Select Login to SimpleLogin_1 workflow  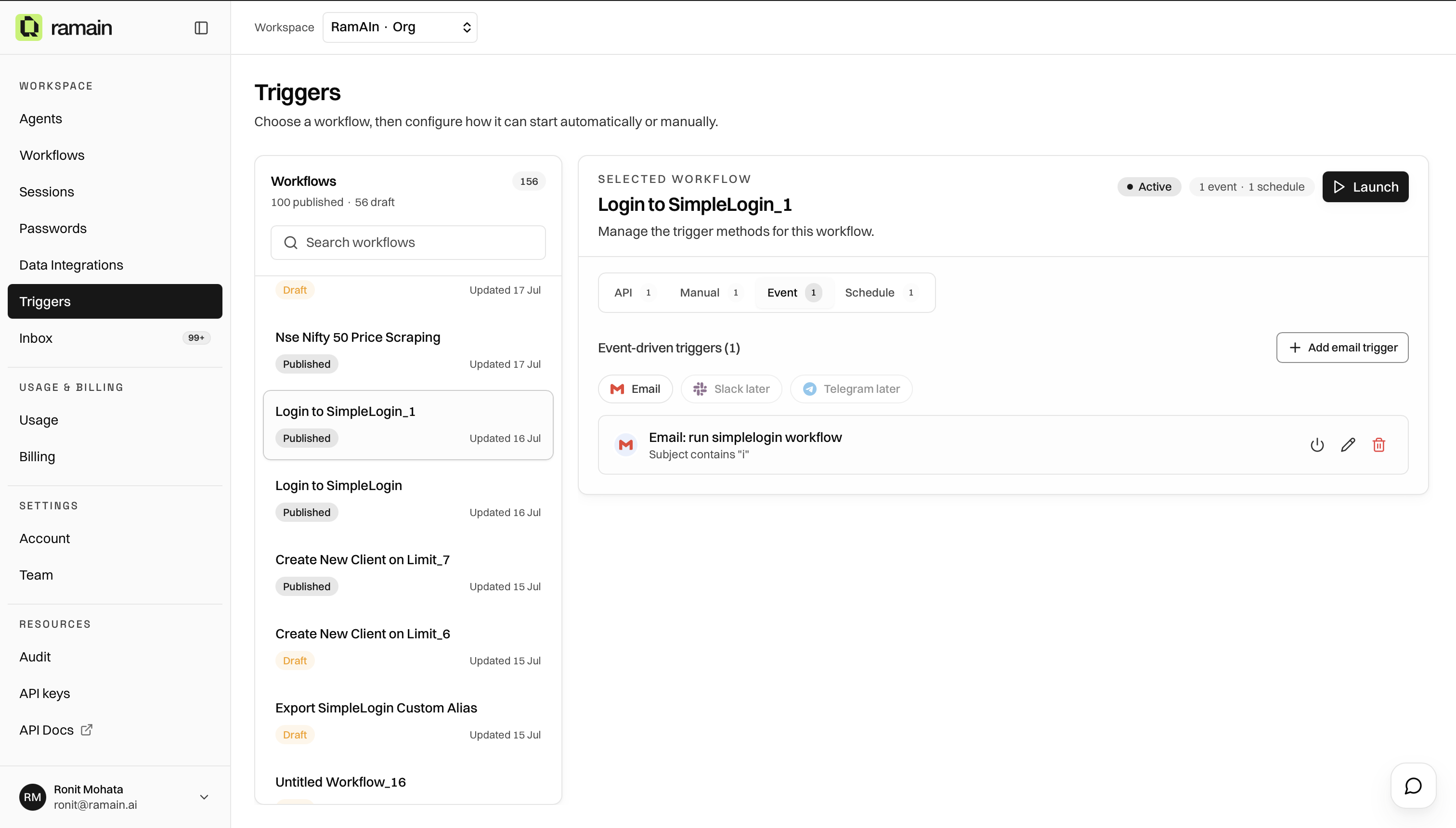[408, 425]
